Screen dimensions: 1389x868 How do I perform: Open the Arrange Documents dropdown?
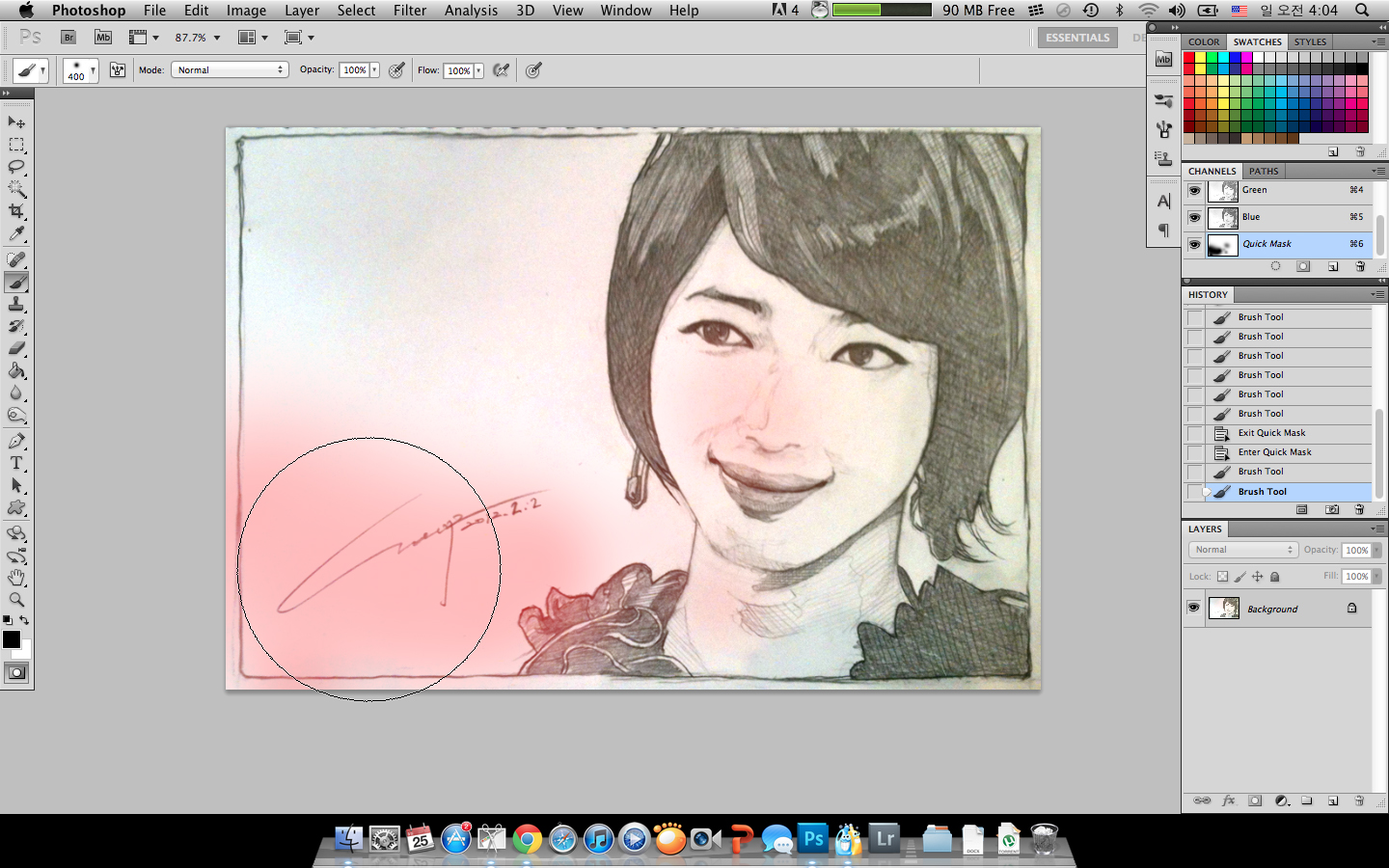point(253,38)
